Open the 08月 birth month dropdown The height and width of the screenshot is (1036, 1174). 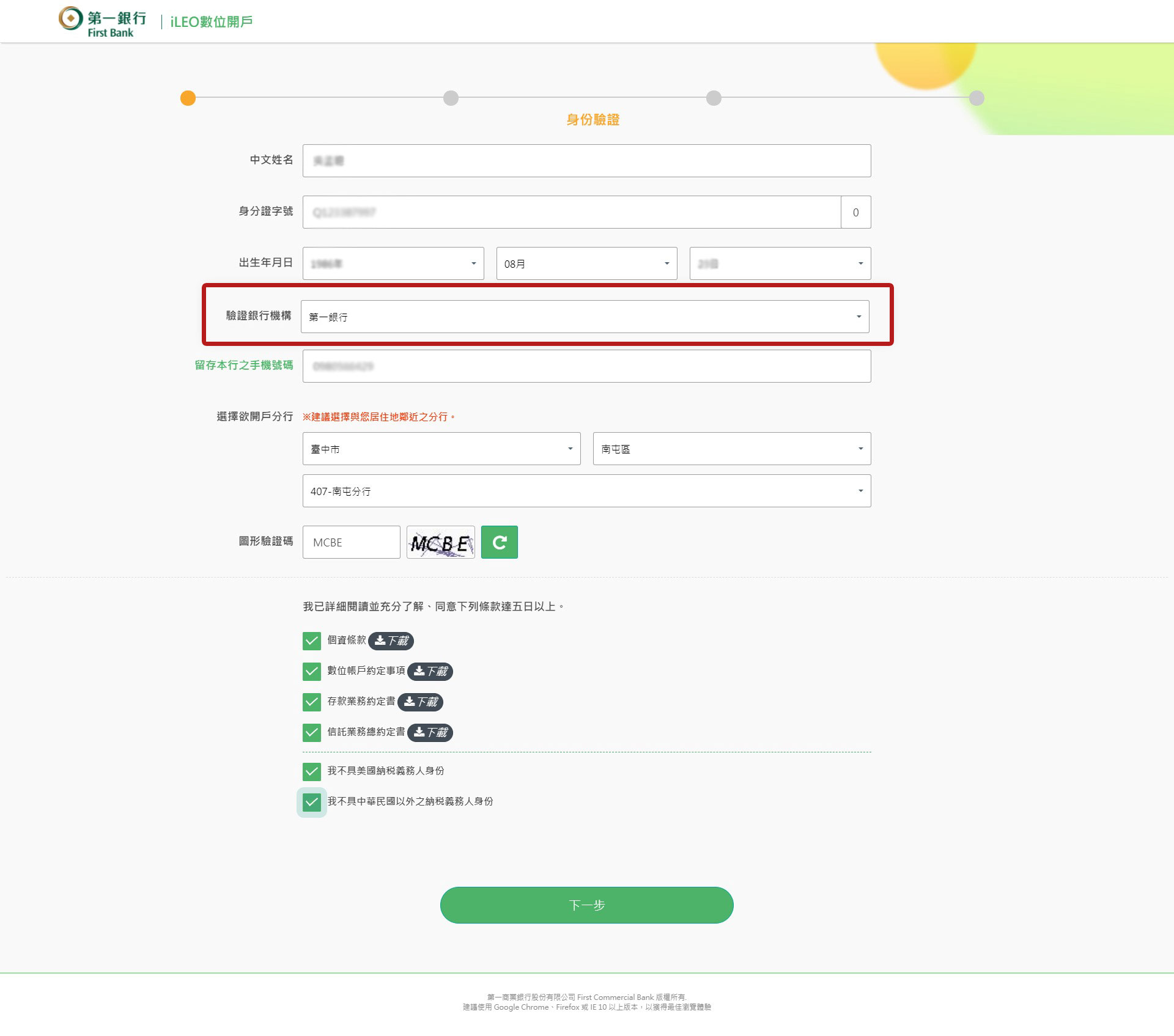[x=586, y=263]
